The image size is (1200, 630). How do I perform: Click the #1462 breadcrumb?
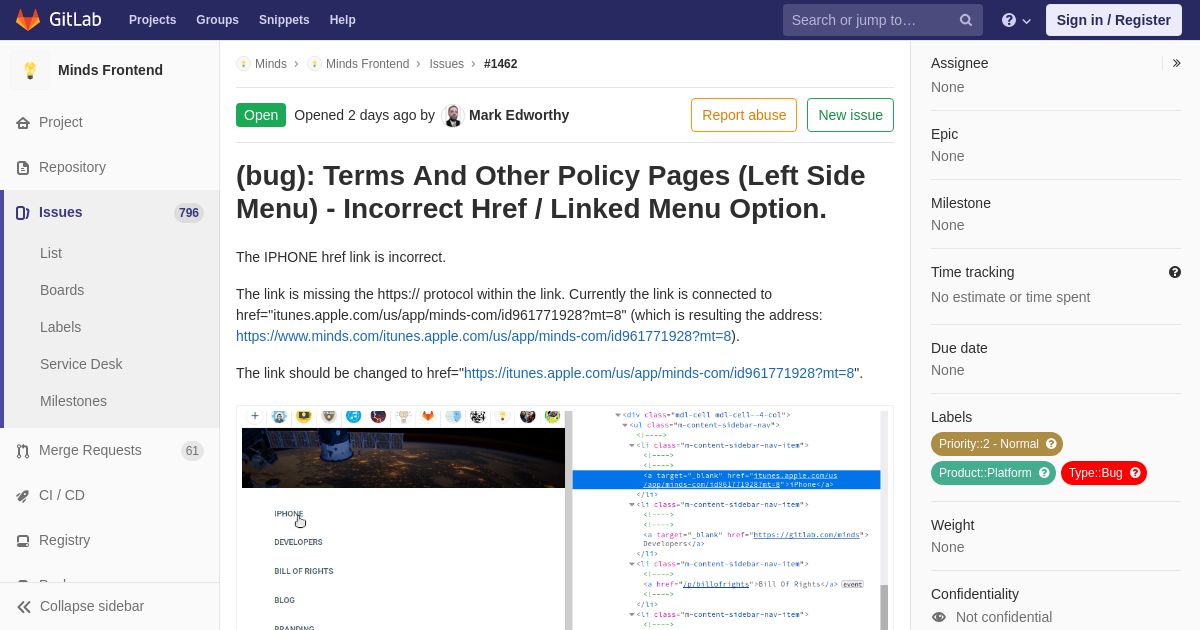[500, 64]
